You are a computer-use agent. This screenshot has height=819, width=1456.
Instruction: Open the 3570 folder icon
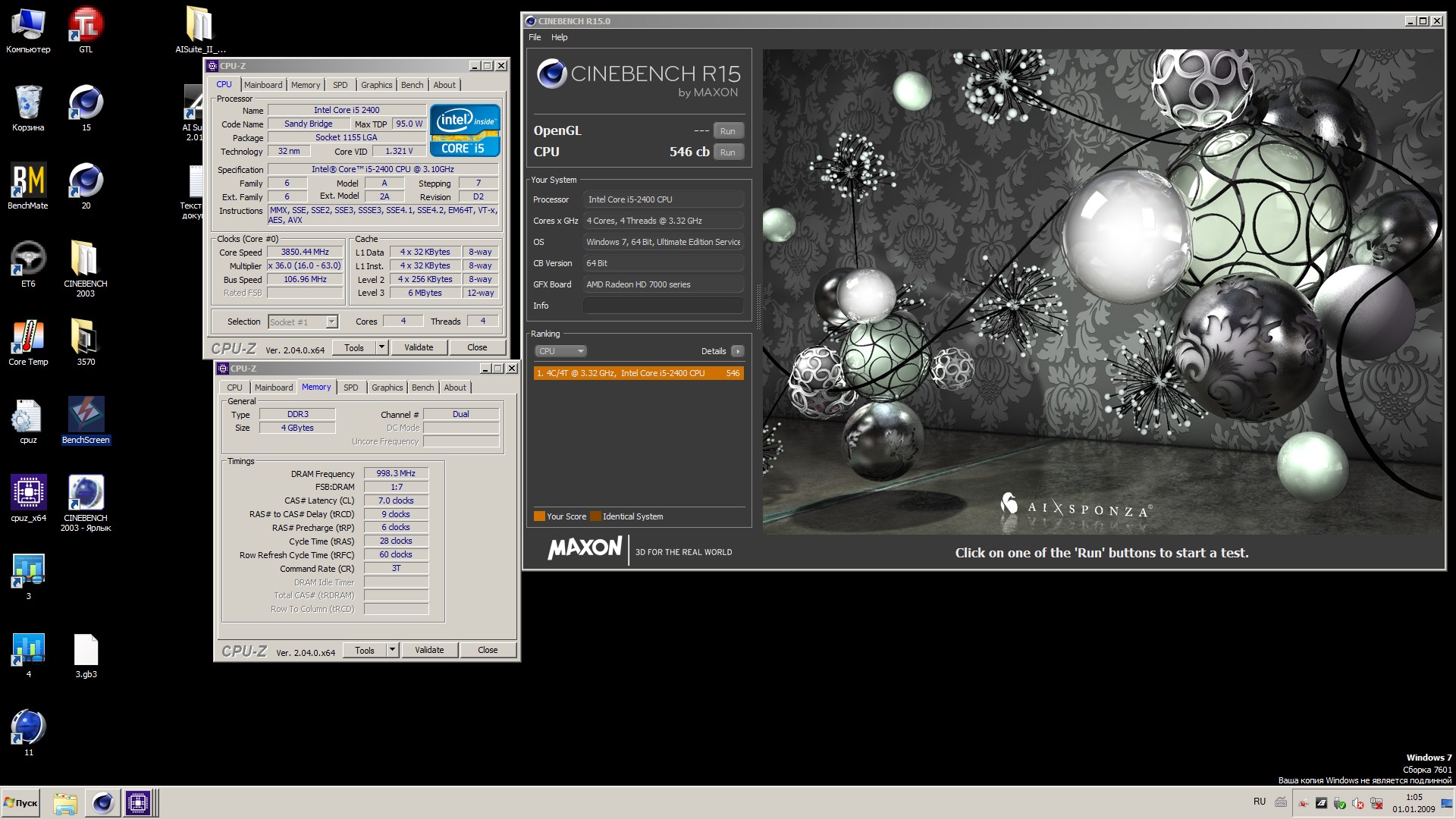86,343
